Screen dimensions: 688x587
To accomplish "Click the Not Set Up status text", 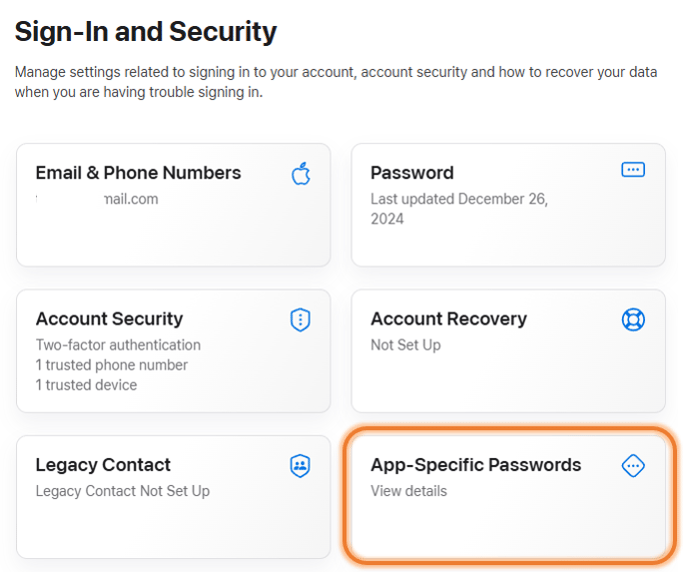I will click(x=406, y=345).
